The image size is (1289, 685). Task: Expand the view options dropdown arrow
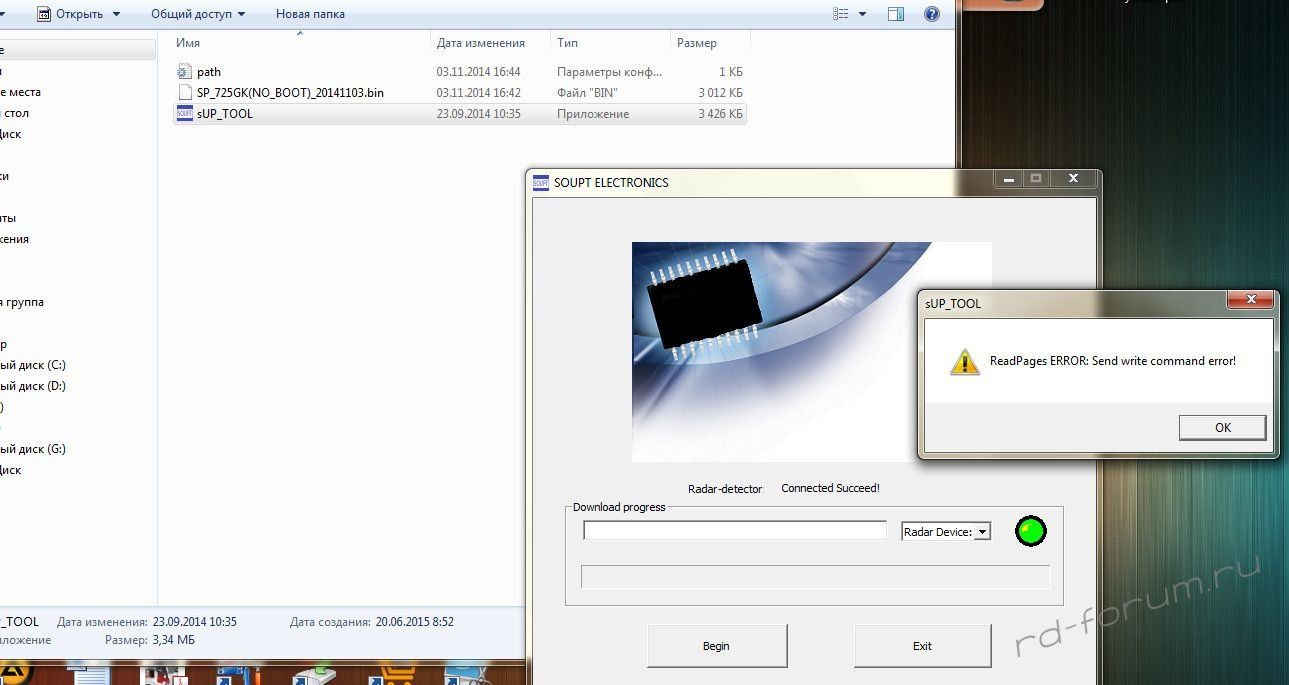(x=862, y=14)
